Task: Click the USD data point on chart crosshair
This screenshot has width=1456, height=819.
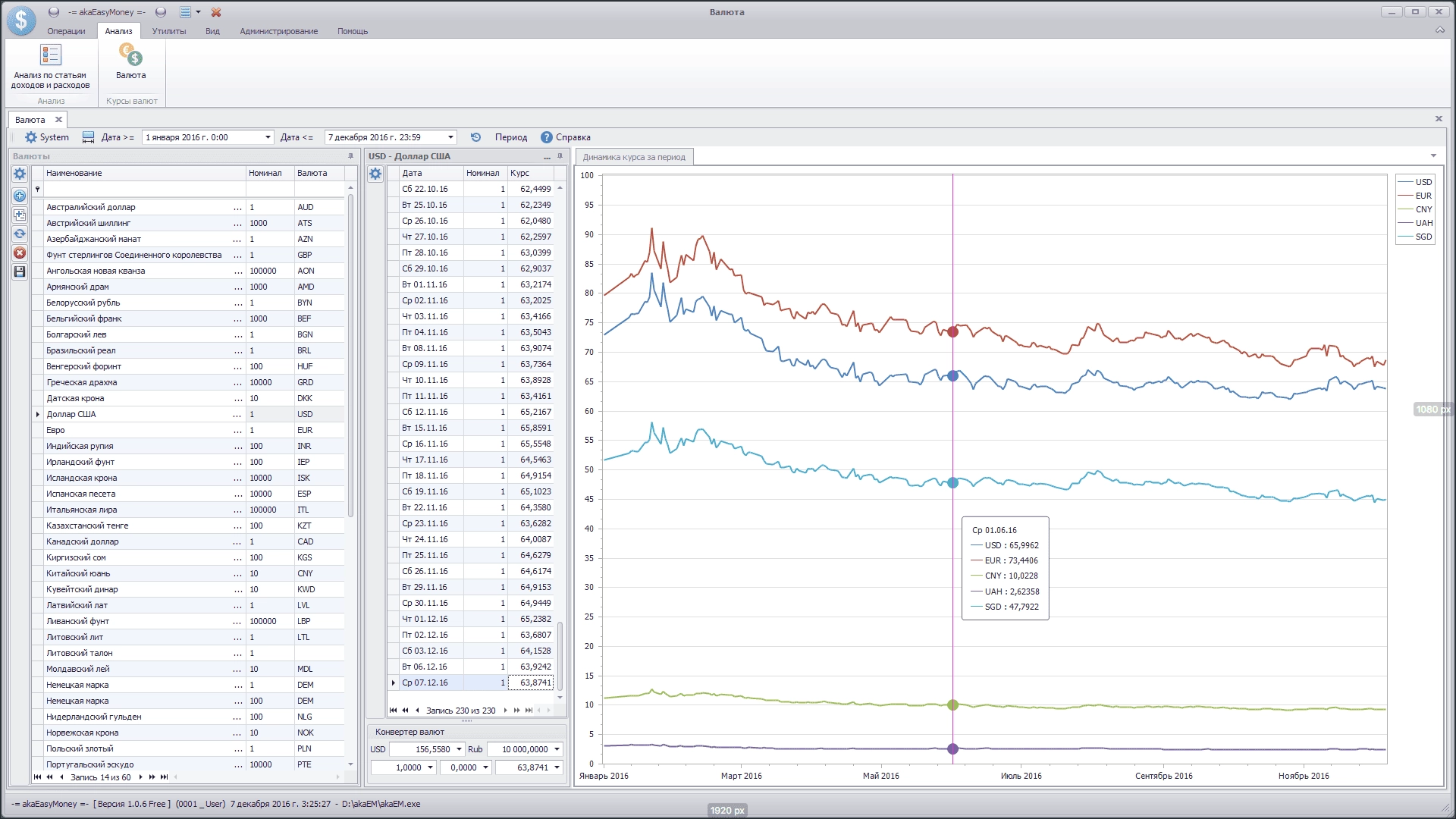Action: click(x=953, y=376)
